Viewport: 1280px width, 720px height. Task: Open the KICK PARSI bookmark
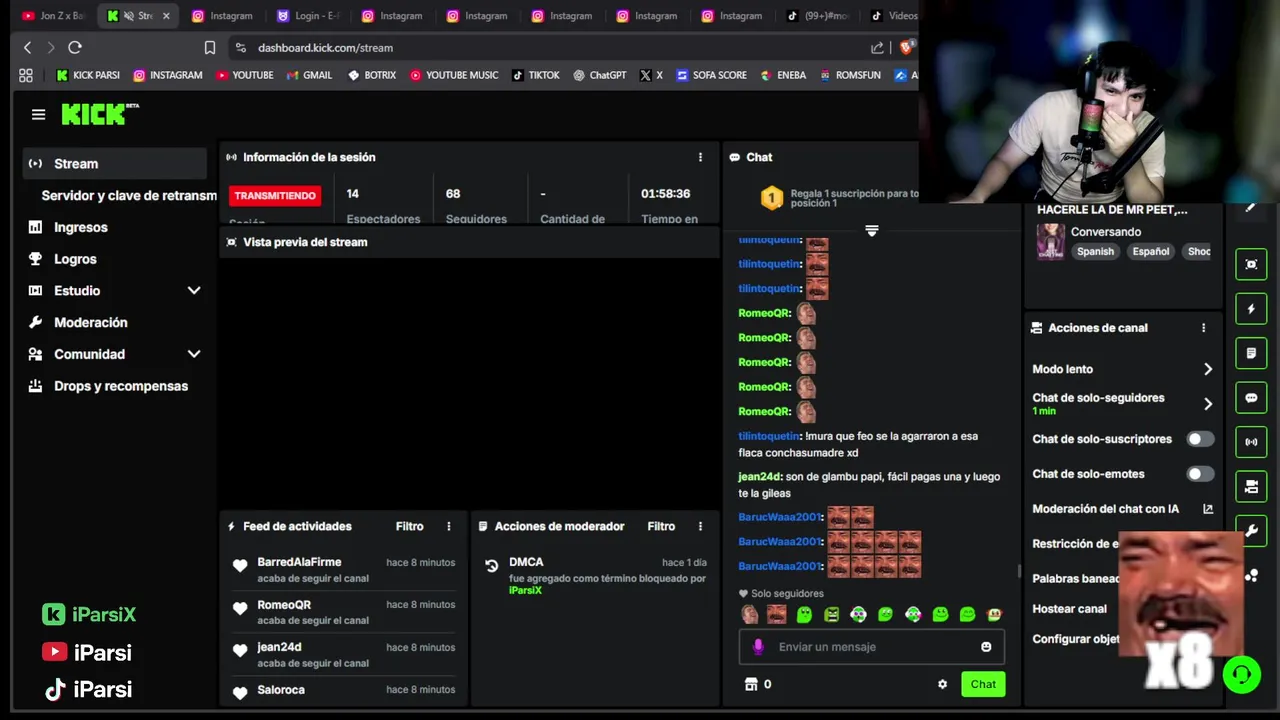87,75
